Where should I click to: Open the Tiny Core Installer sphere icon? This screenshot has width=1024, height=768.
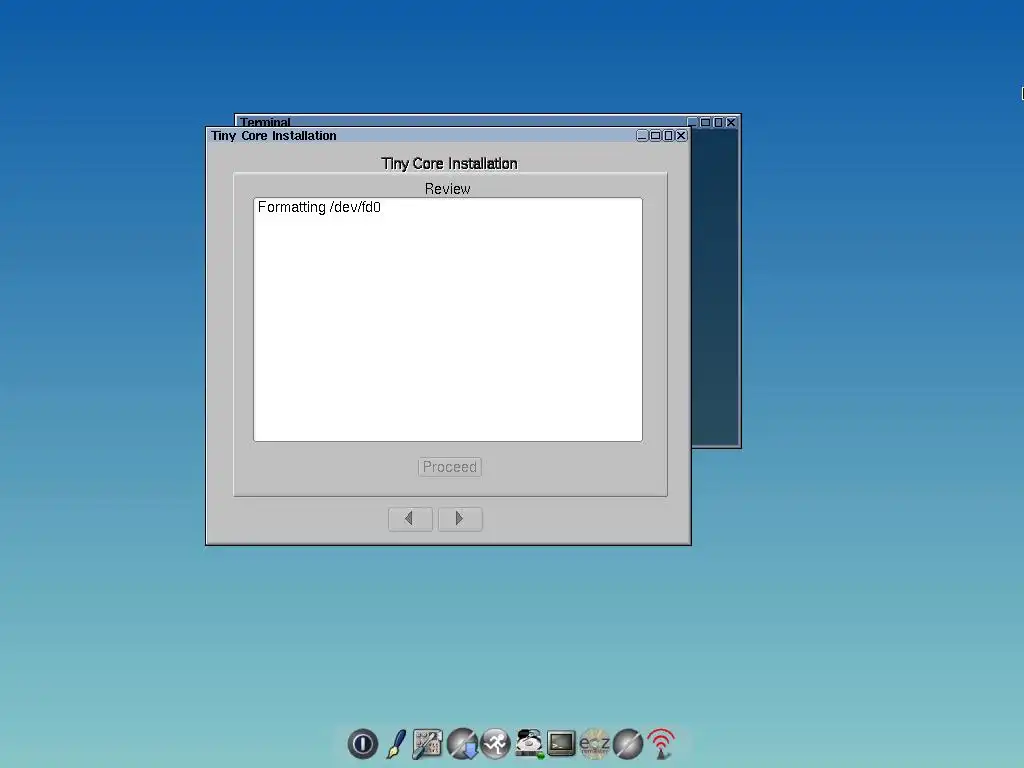pyautogui.click(x=628, y=744)
